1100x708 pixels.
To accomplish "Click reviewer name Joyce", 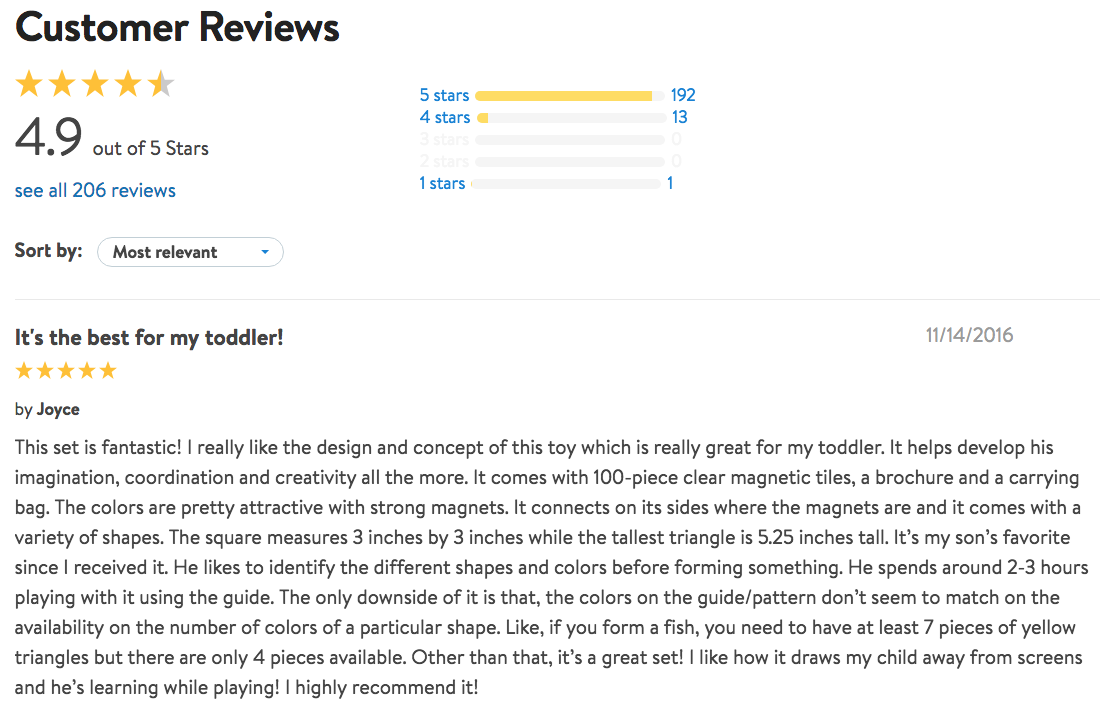I will 58,409.
